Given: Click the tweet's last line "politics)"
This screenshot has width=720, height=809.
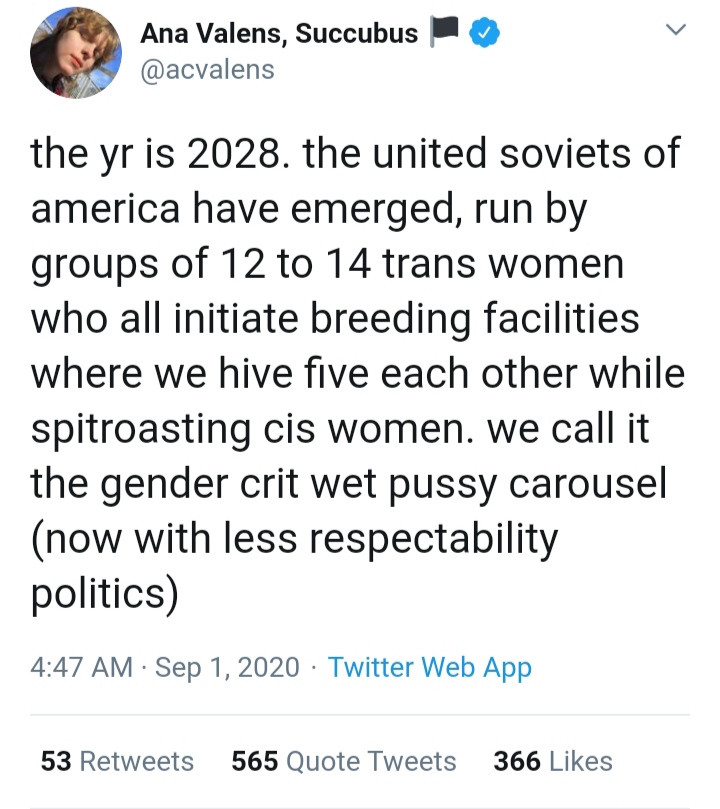Looking at the screenshot, I should (x=105, y=593).
